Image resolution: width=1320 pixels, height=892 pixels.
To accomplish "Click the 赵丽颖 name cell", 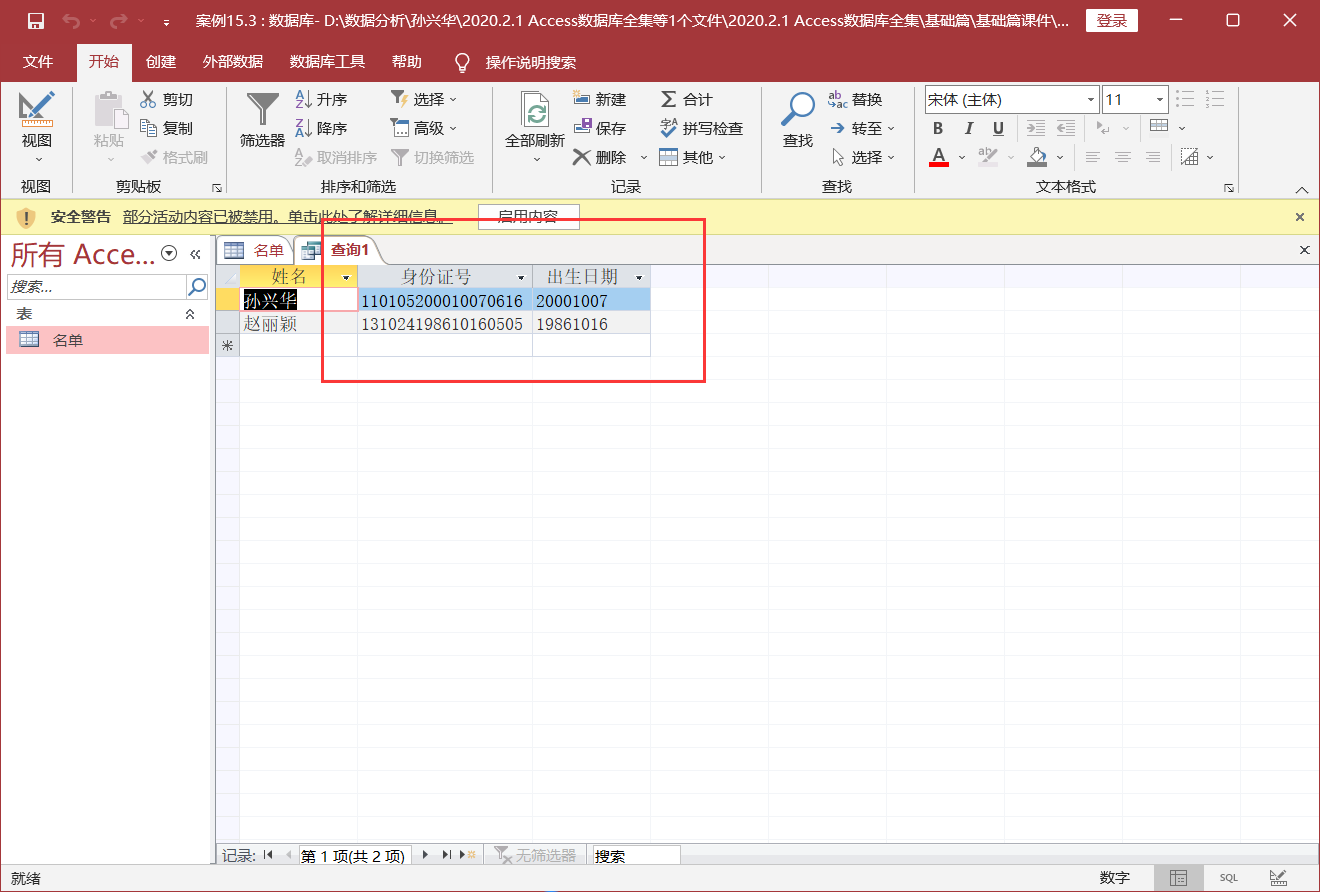I will click(x=299, y=324).
